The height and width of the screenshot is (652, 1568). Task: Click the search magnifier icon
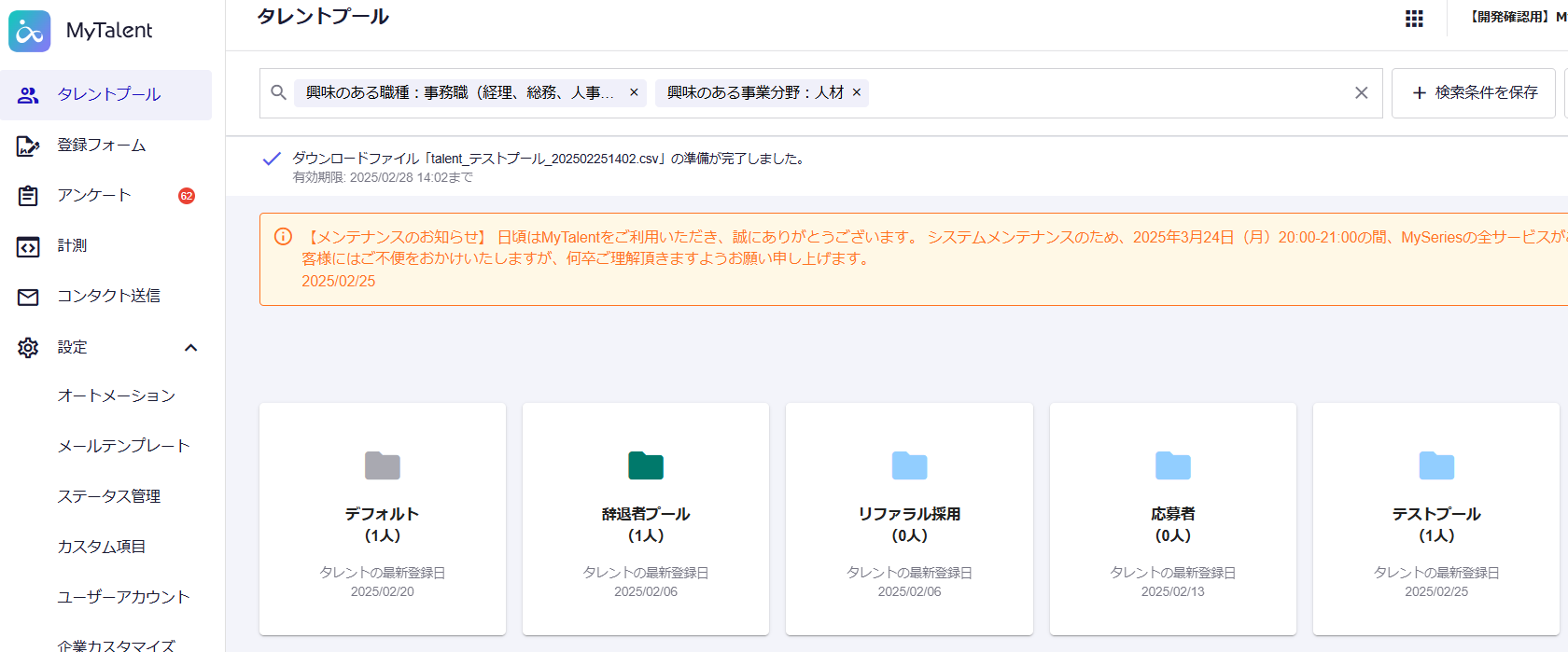coord(278,92)
